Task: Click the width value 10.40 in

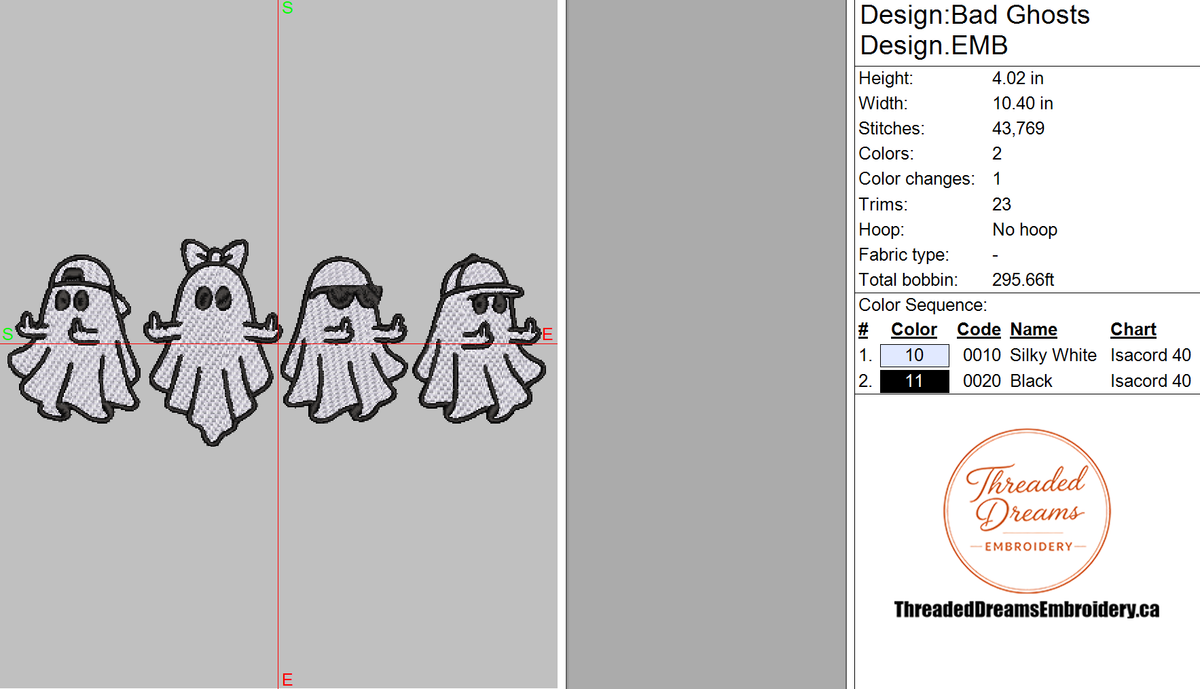Action: (x=1023, y=103)
